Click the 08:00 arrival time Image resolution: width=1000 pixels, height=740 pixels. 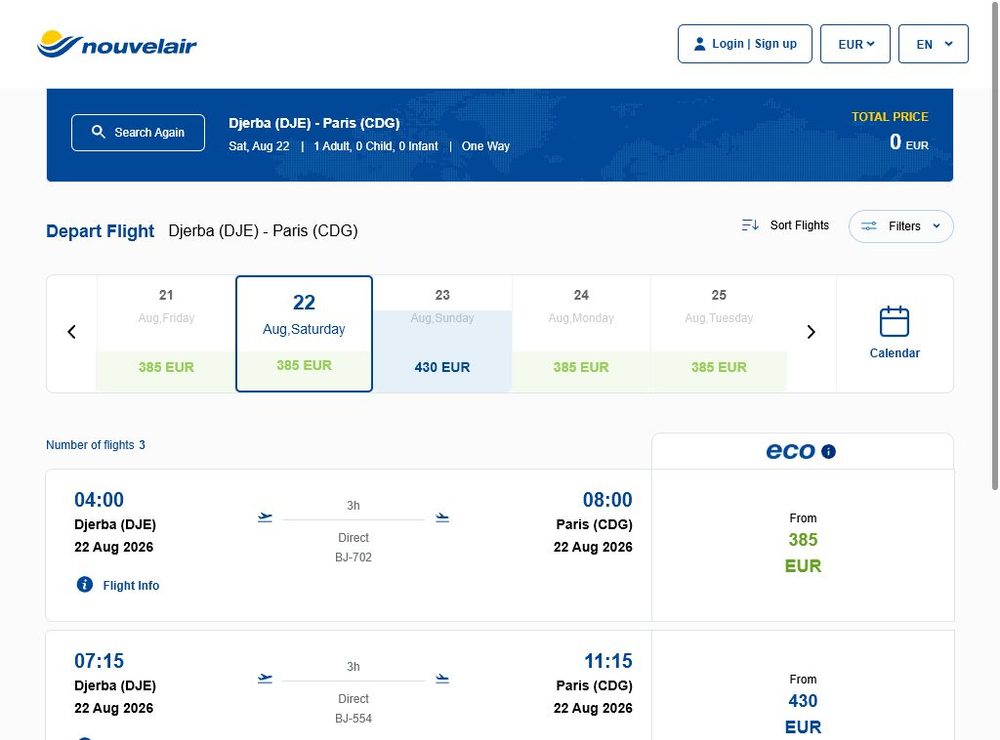tap(607, 500)
